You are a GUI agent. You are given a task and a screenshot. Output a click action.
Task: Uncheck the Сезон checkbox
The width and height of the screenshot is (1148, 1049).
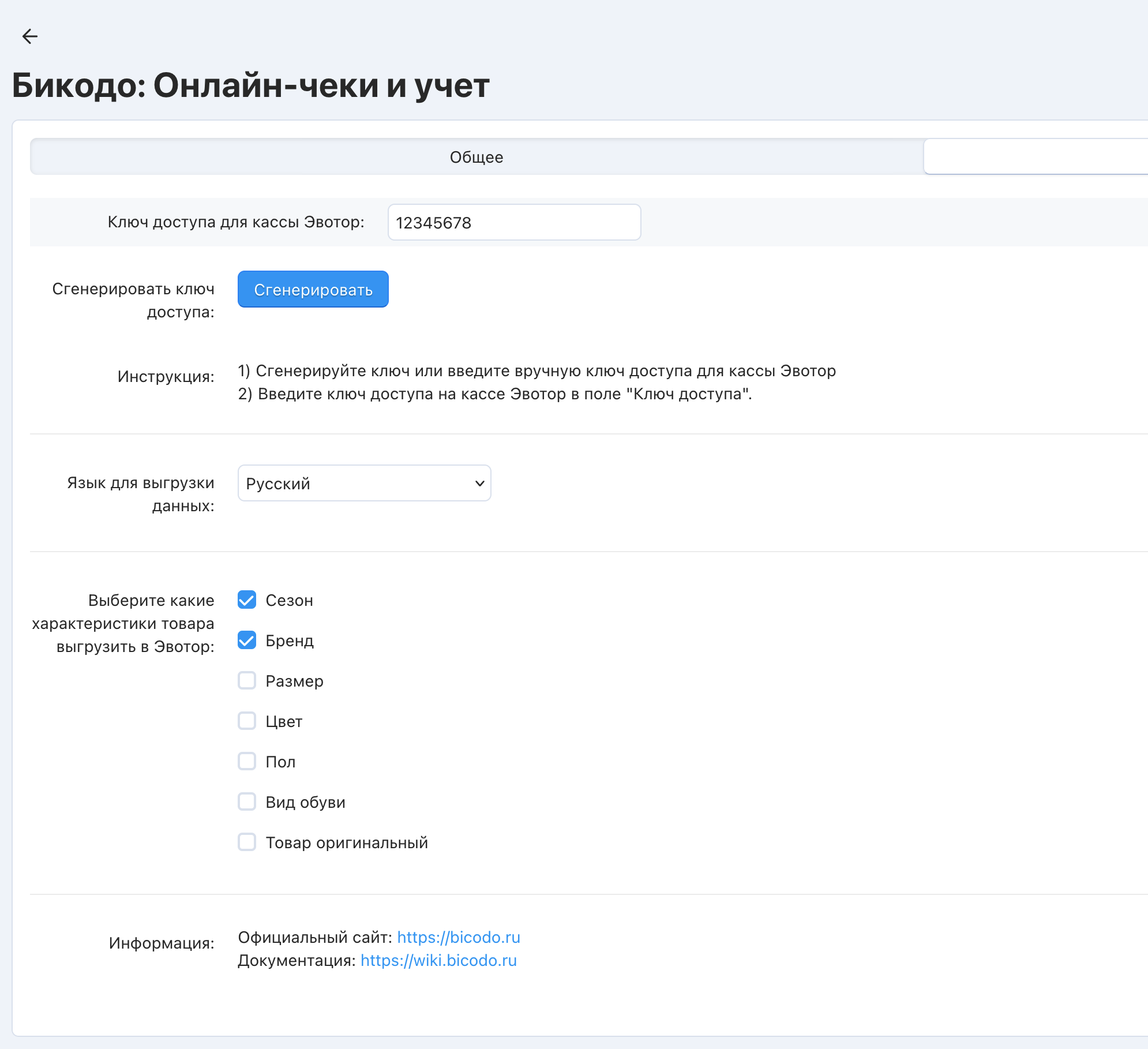247,600
